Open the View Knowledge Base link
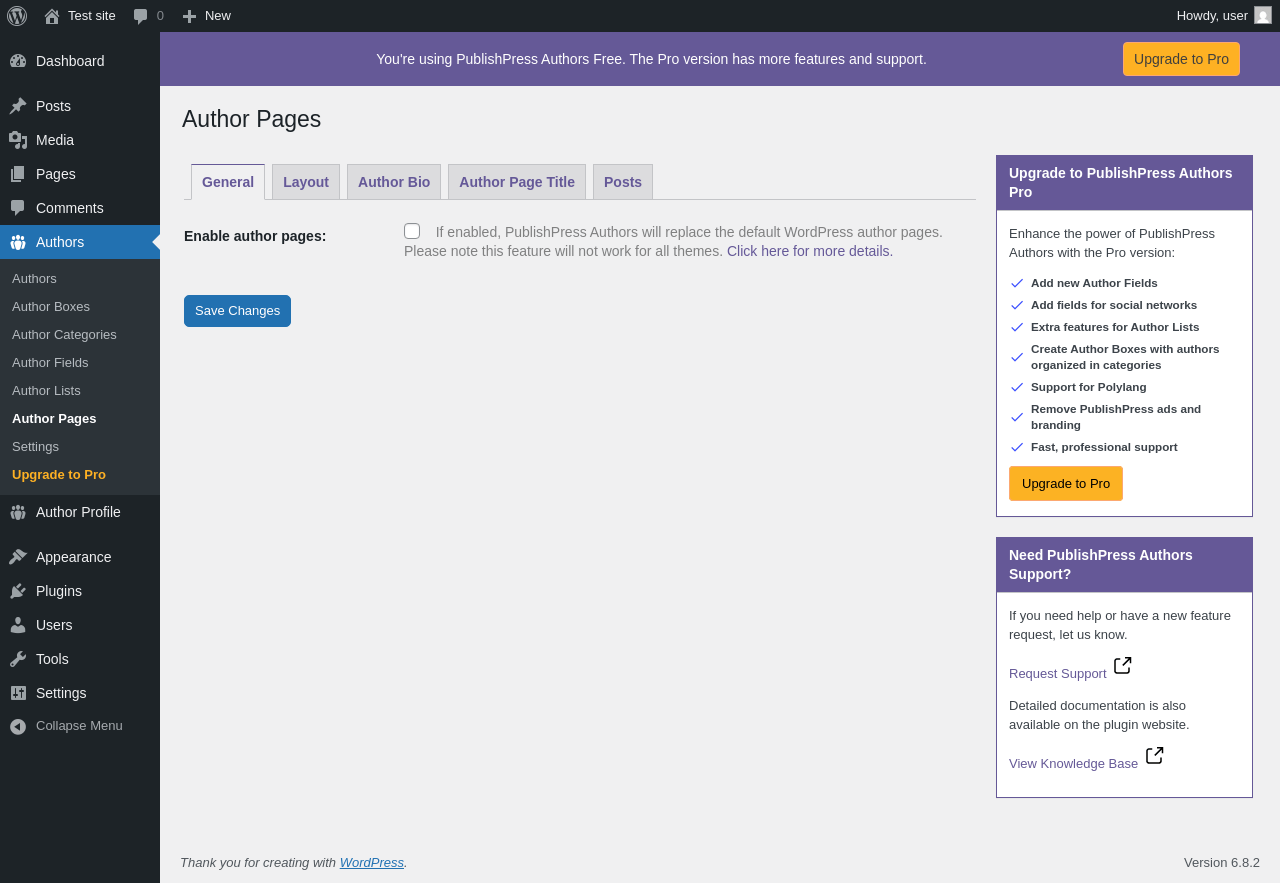Viewport: 1280px width, 883px height. coord(1073,763)
